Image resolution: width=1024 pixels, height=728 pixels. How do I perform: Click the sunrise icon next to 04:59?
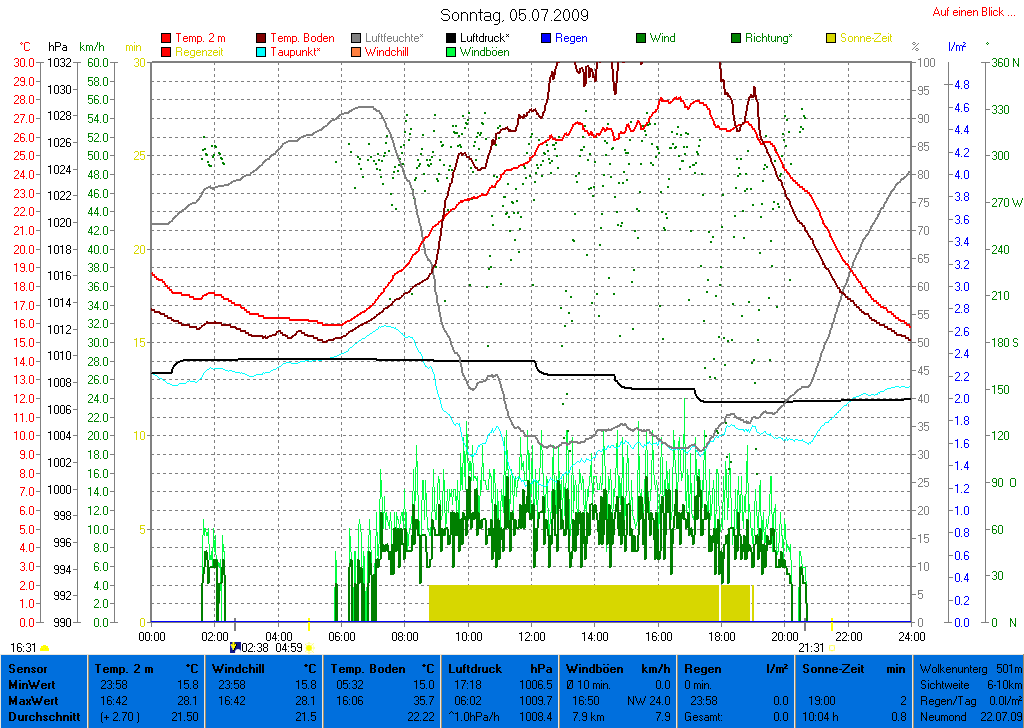(309, 647)
